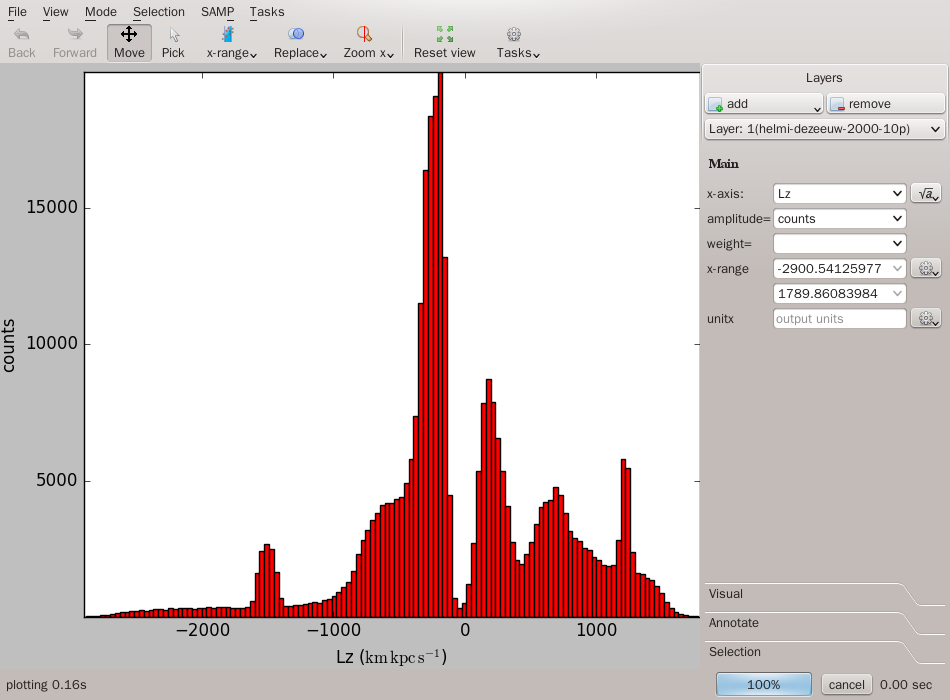Open the amplitude counts dropdown

[x=839, y=218]
